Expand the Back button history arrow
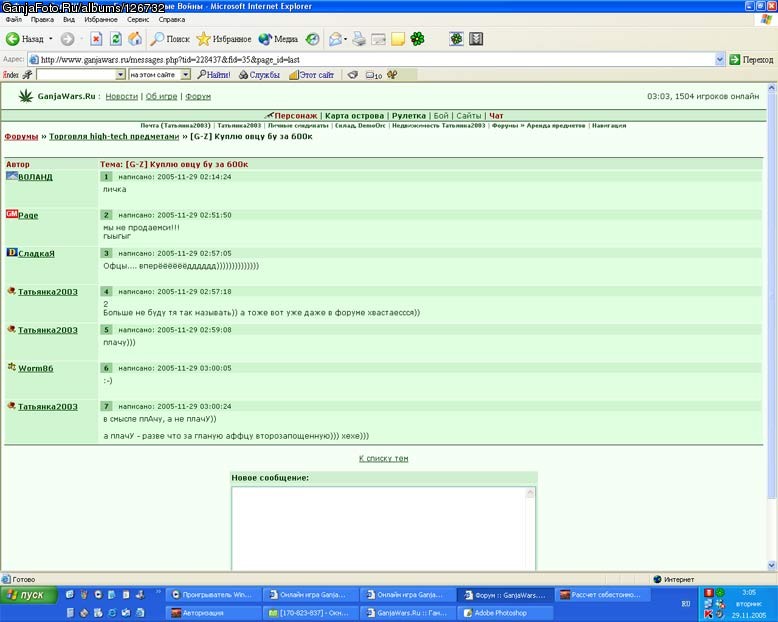Viewport: 778px width, 622px height. pyautogui.click(x=50, y=39)
